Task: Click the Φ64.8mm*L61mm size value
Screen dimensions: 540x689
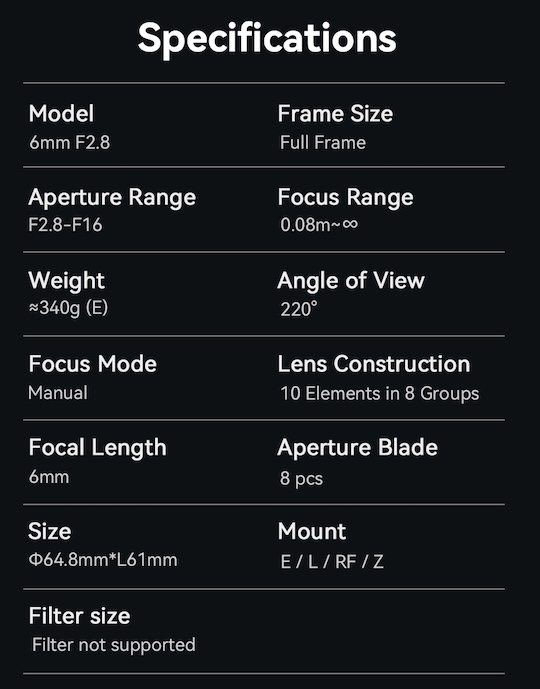Action: pyautogui.click(x=103, y=560)
